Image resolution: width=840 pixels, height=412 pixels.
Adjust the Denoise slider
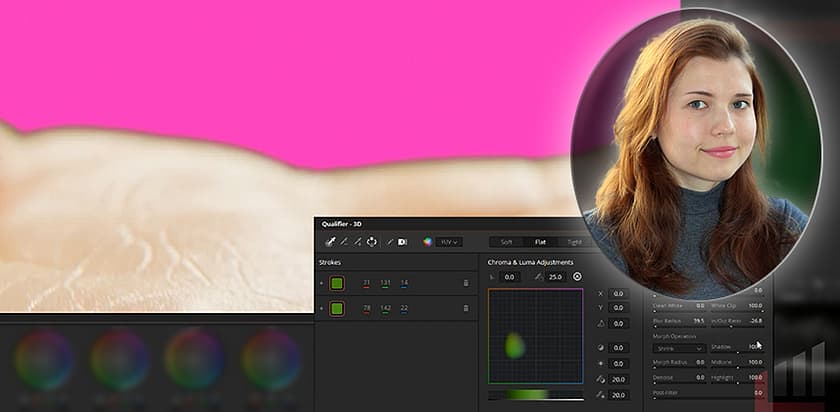tap(679, 383)
